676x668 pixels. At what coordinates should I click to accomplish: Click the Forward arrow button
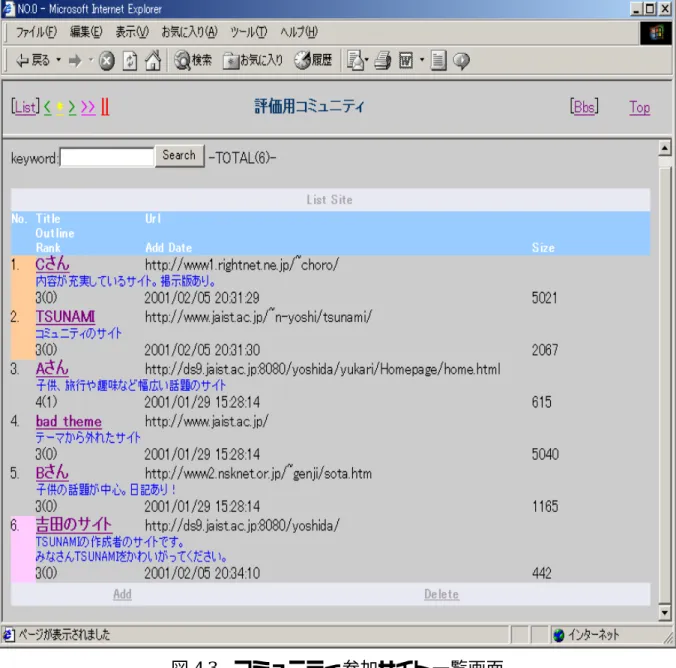click(x=75, y=60)
